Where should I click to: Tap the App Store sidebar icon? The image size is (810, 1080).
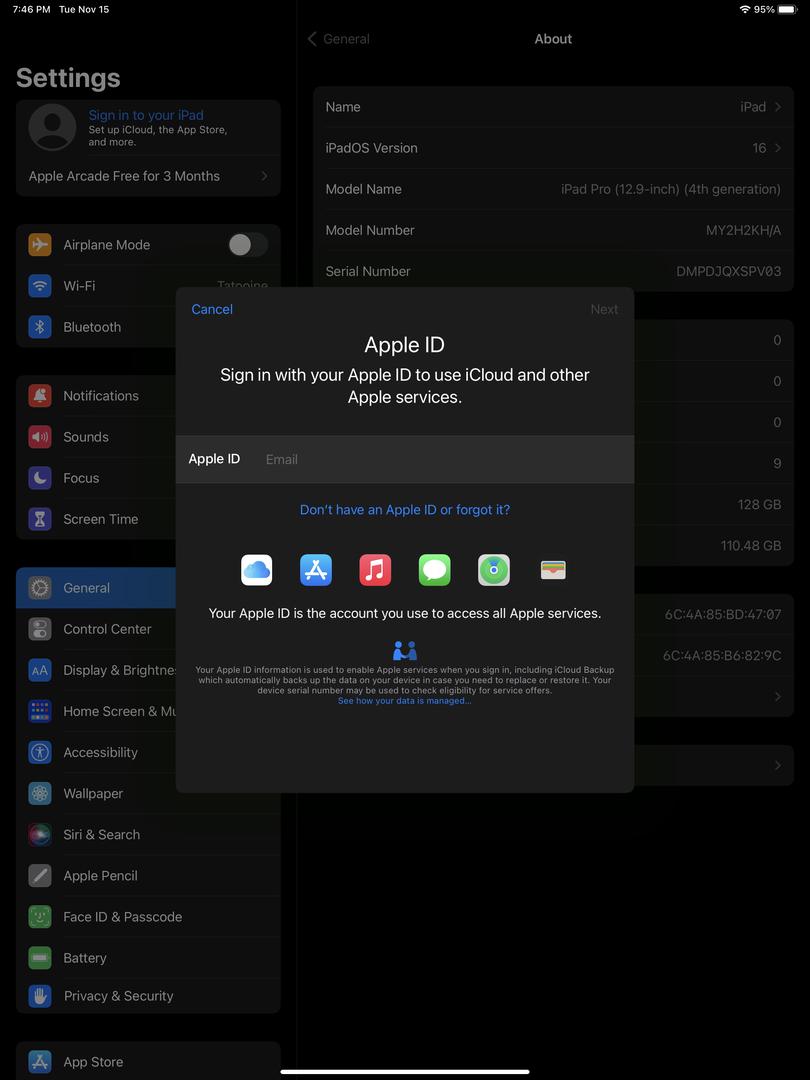click(x=40, y=1061)
